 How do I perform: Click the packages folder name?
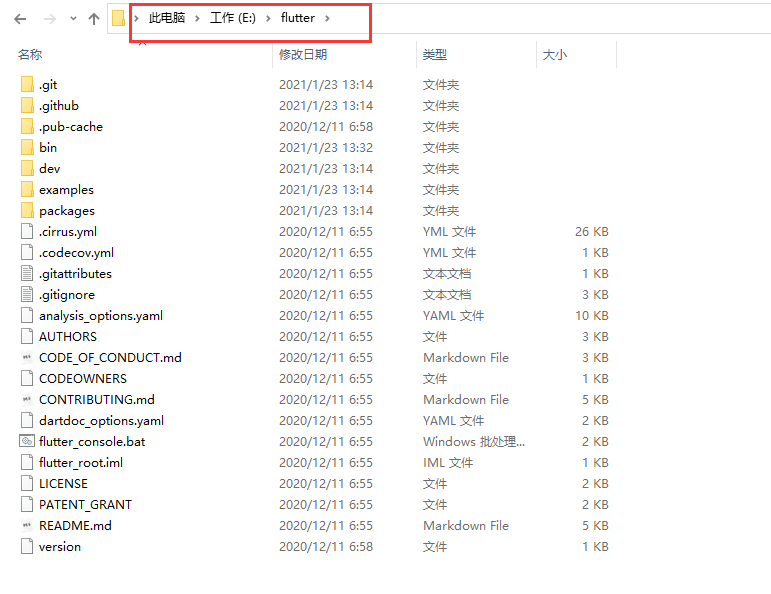pyautogui.click(x=67, y=211)
